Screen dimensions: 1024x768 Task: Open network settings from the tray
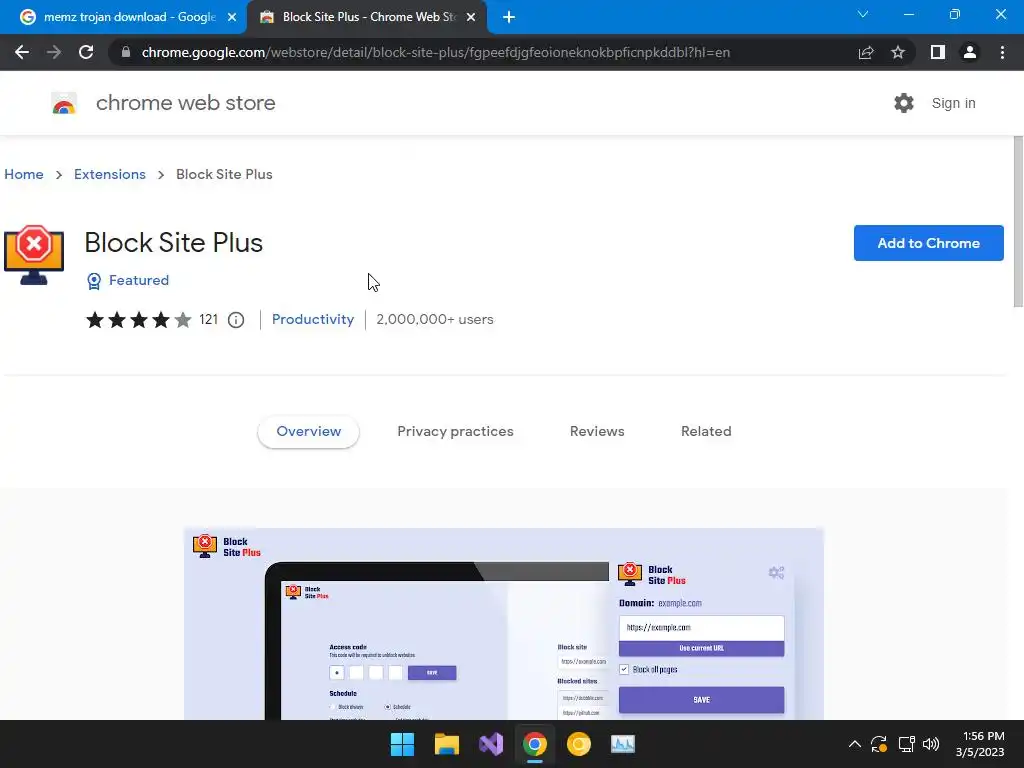pos(906,744)
